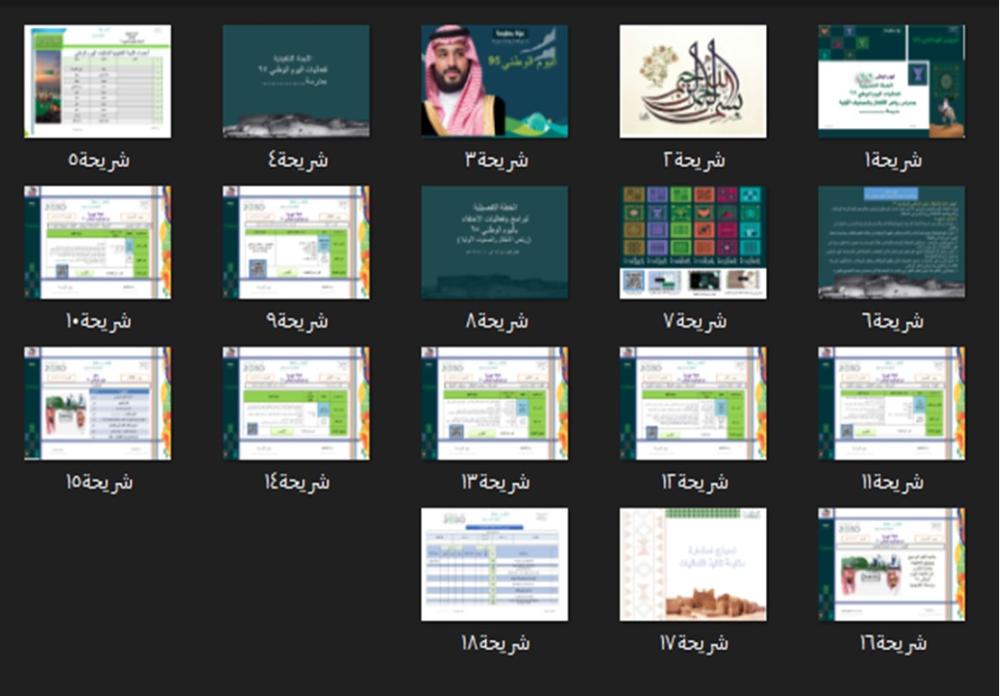Choose slide 11 thumbnail
Screen dimensions: 1000x696
(891, 403)
